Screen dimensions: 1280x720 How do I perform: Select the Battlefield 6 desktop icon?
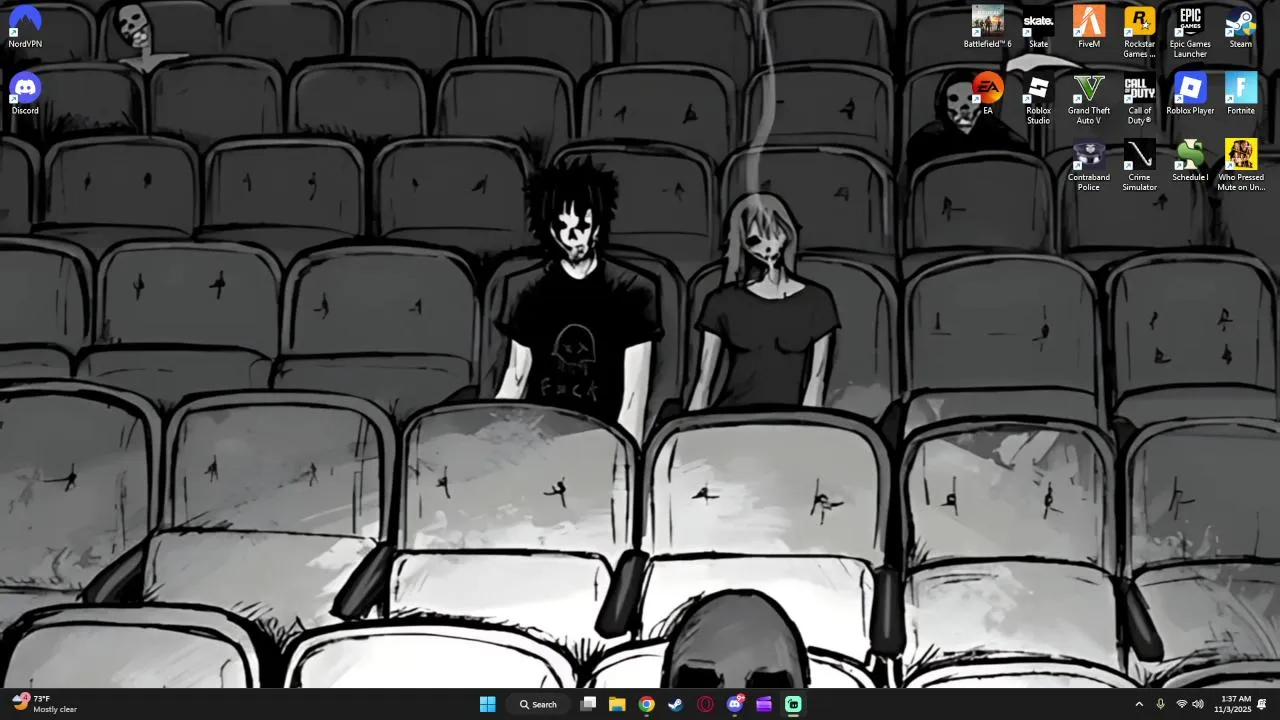click(988, 27)
